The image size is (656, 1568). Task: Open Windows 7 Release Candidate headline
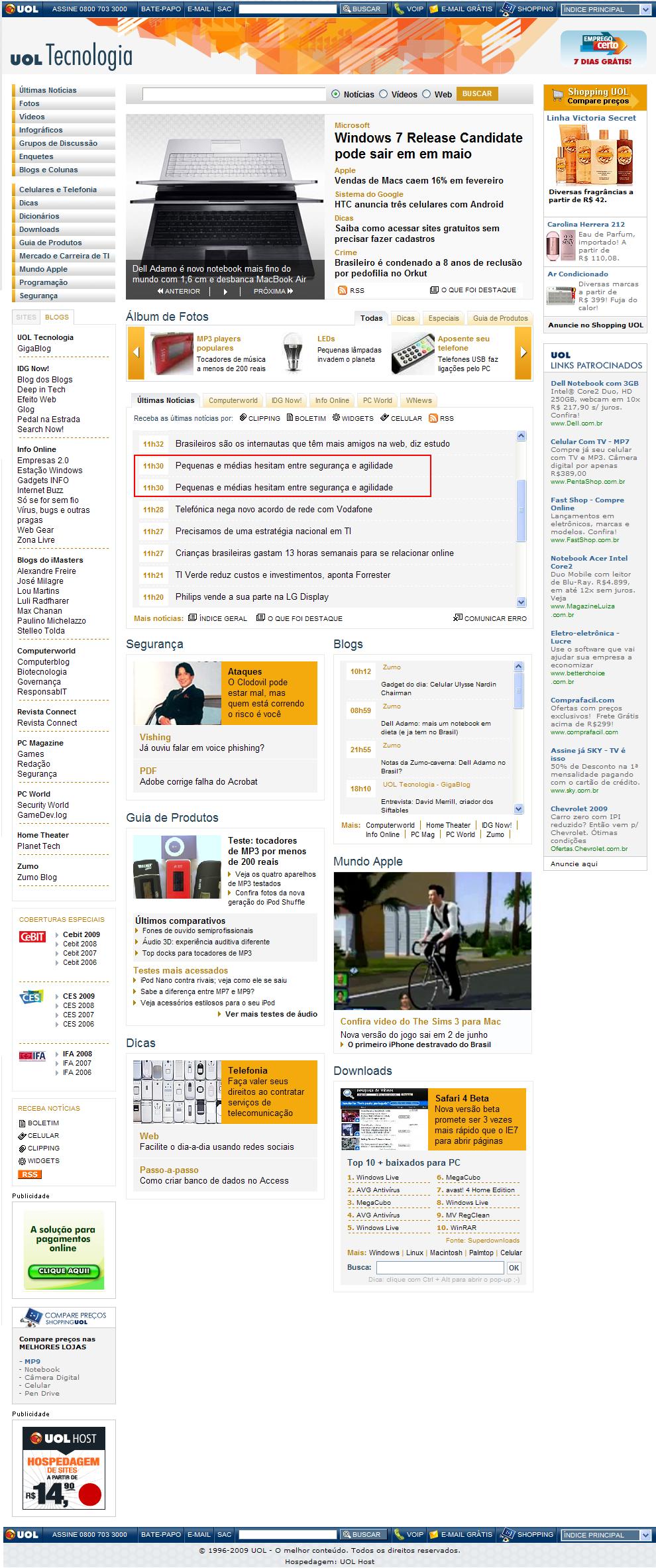point(428,146)
